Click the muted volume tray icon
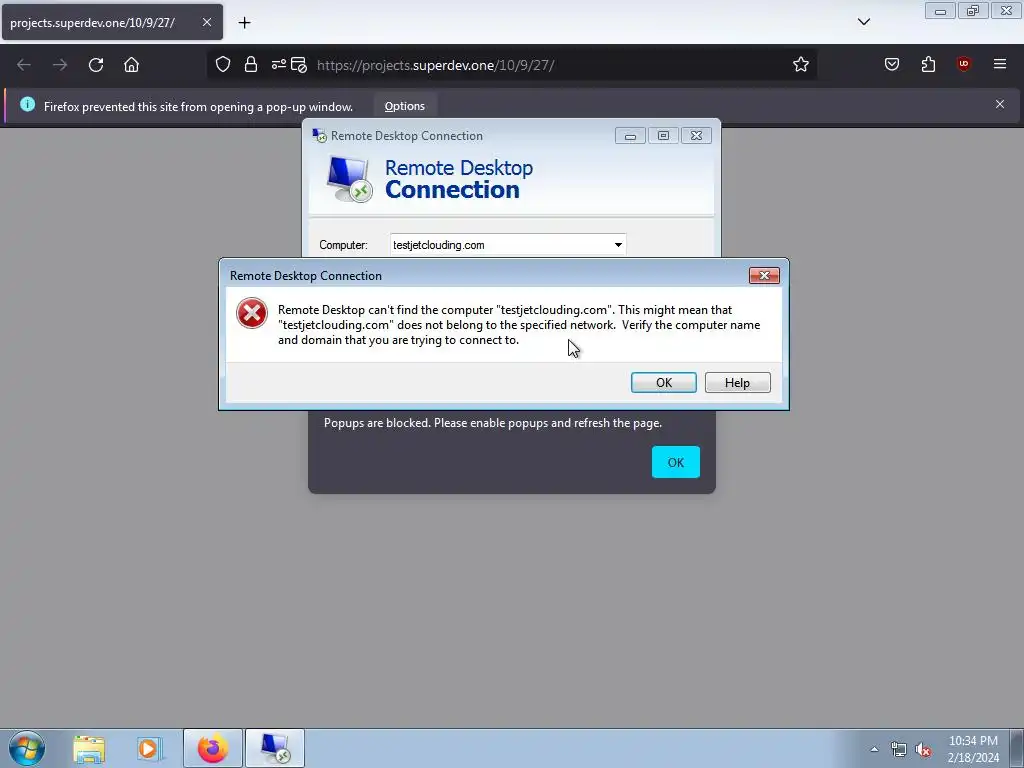The height and width of the screenshot is (768, 1024). pyautogui.click(x=923, y=750)
